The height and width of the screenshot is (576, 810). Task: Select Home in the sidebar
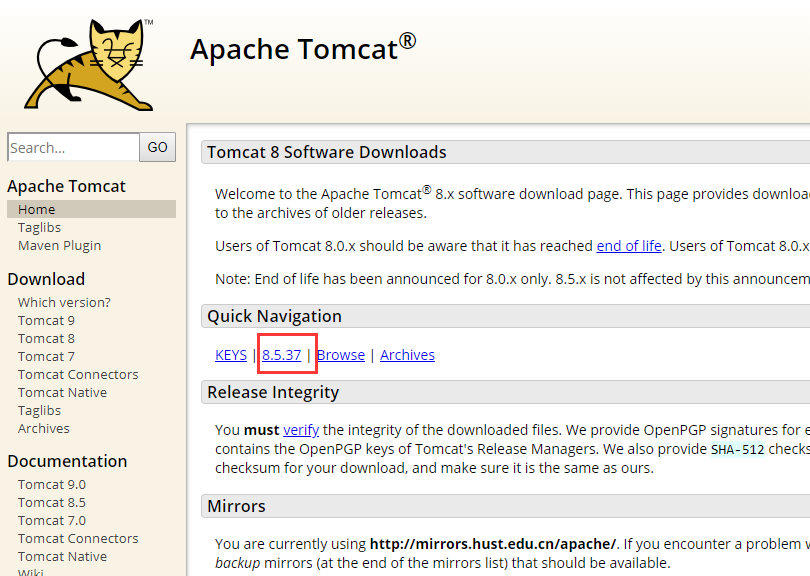[x=36, y=209]
